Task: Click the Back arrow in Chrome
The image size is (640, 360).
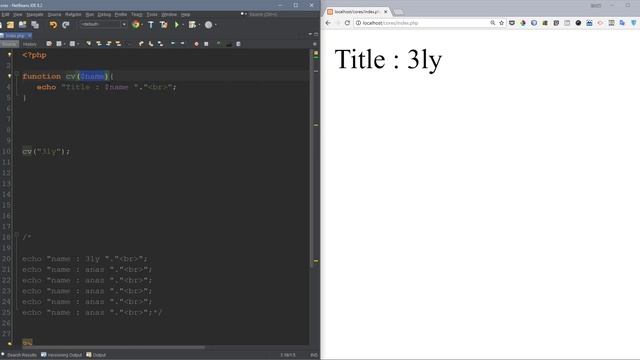Action: click(328, 23)
